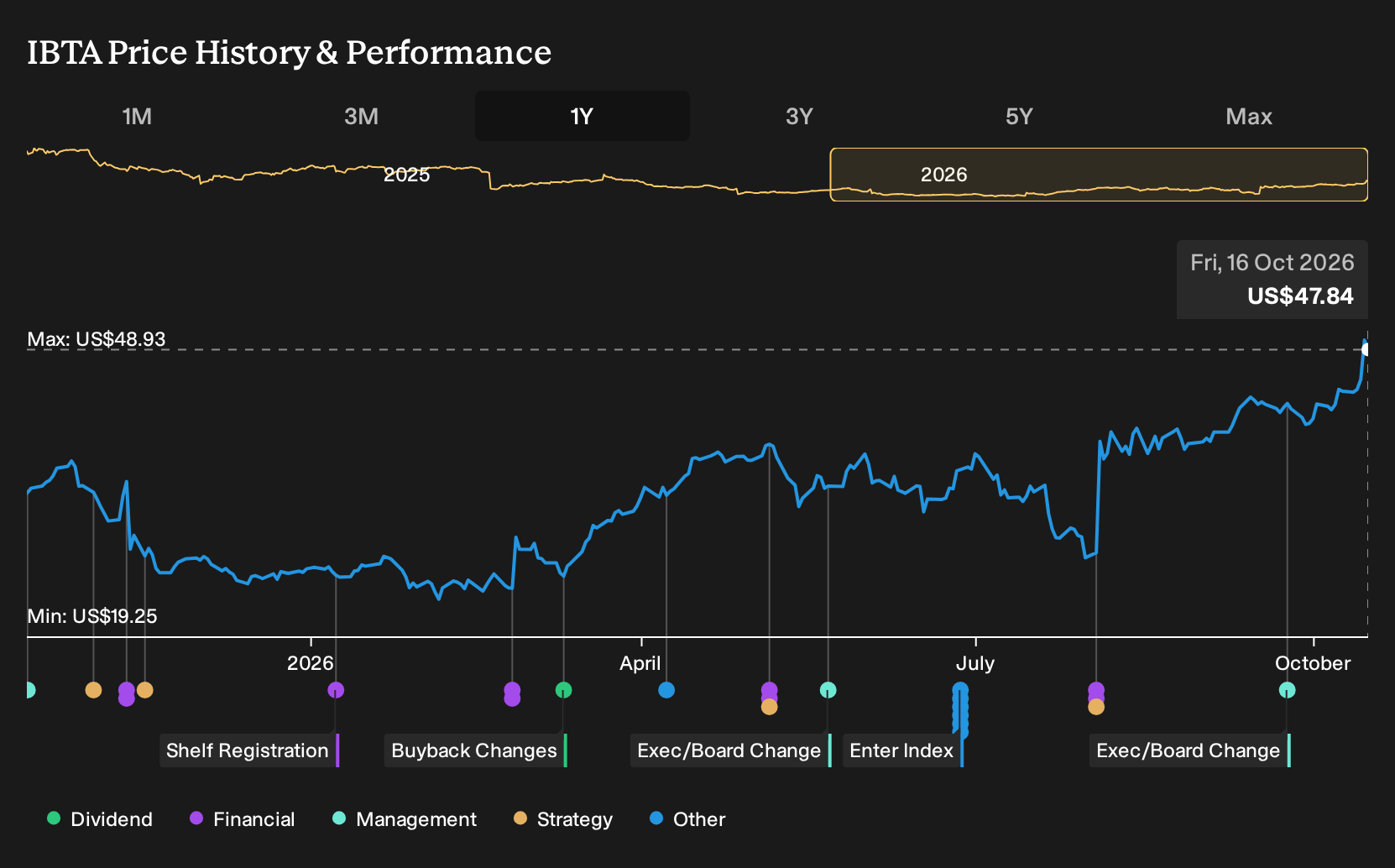The width and height of the screenshot is (1395, 868).
Task: Toggle the Financial legend filter
Action: pos(242,819)
